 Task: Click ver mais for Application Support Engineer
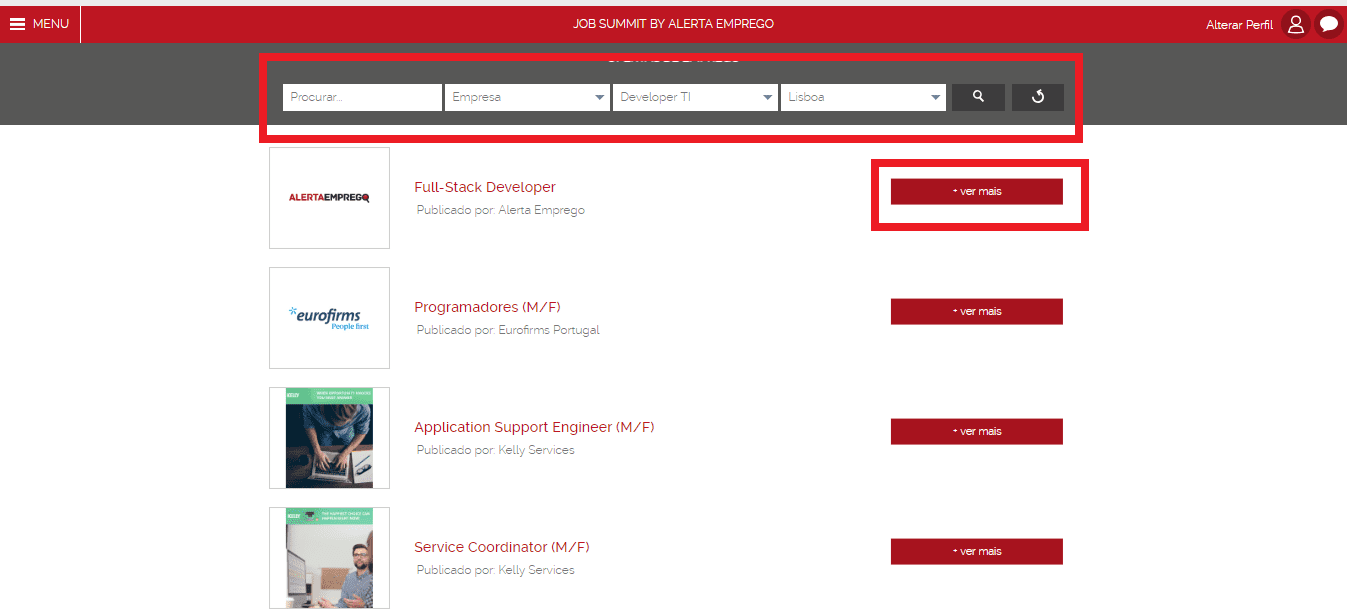[x=976, y=431]
